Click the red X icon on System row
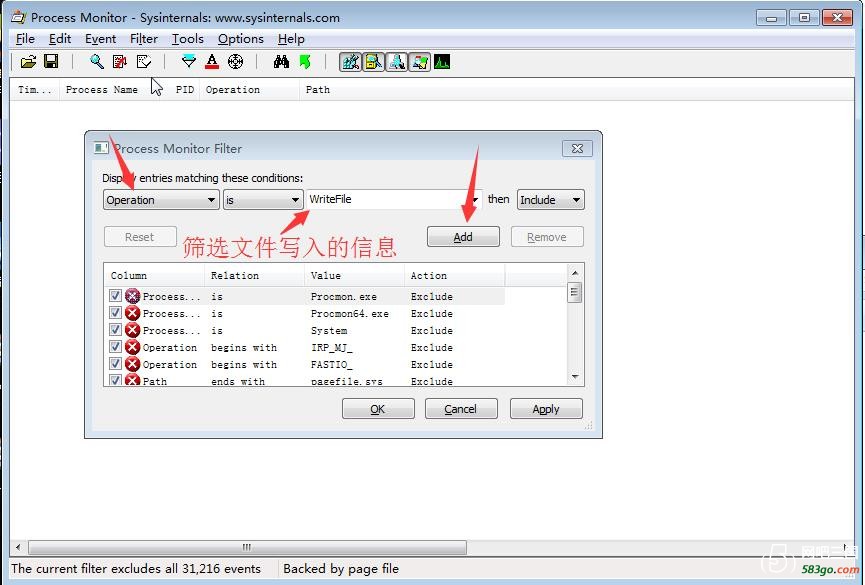 click(x=132, y=330)
